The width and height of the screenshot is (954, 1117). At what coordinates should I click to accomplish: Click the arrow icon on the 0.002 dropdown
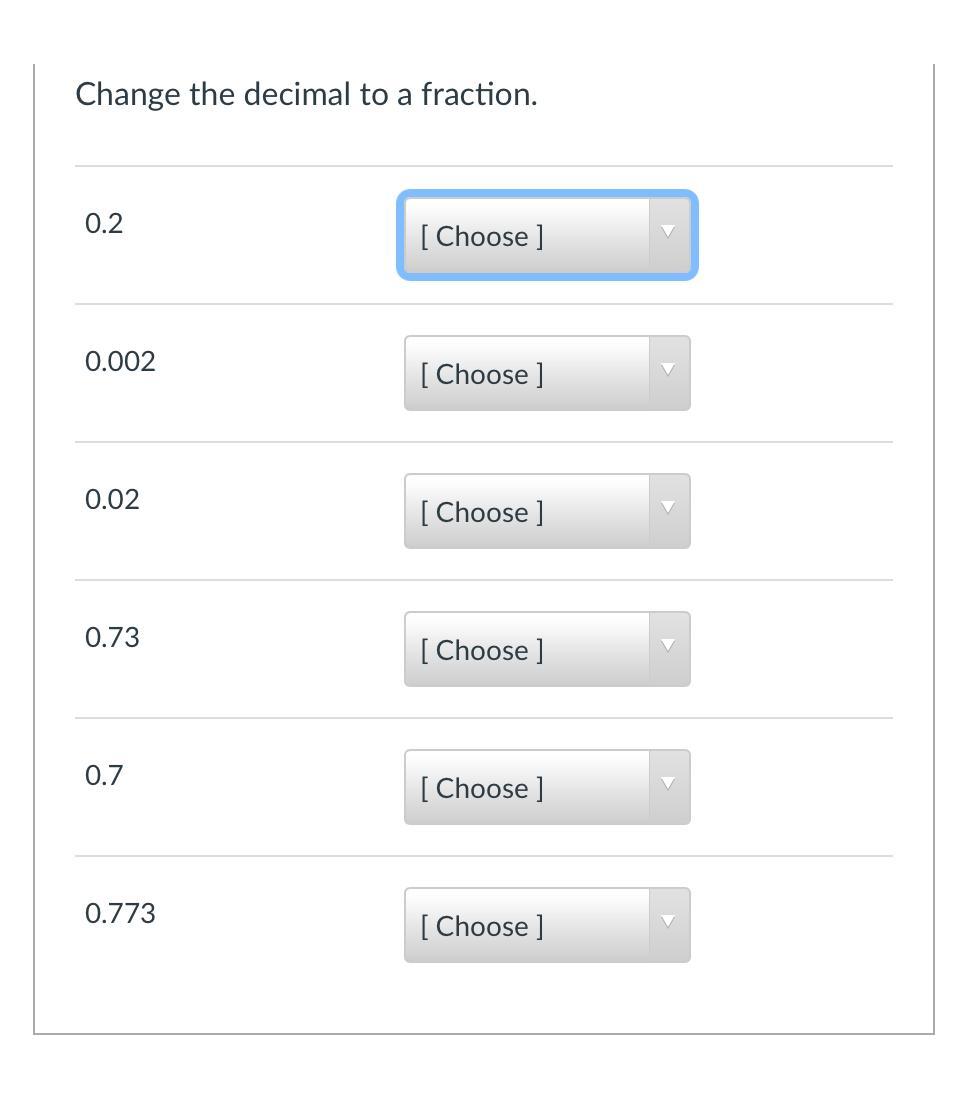pyautogui.click(x=669, y=370)
